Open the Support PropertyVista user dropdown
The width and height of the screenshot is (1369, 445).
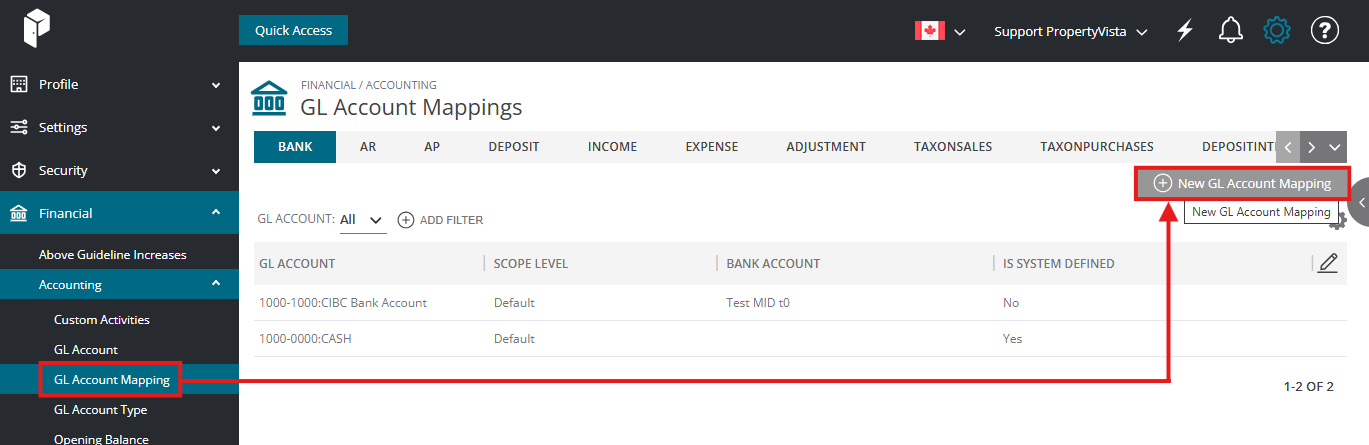point(1070,31)
